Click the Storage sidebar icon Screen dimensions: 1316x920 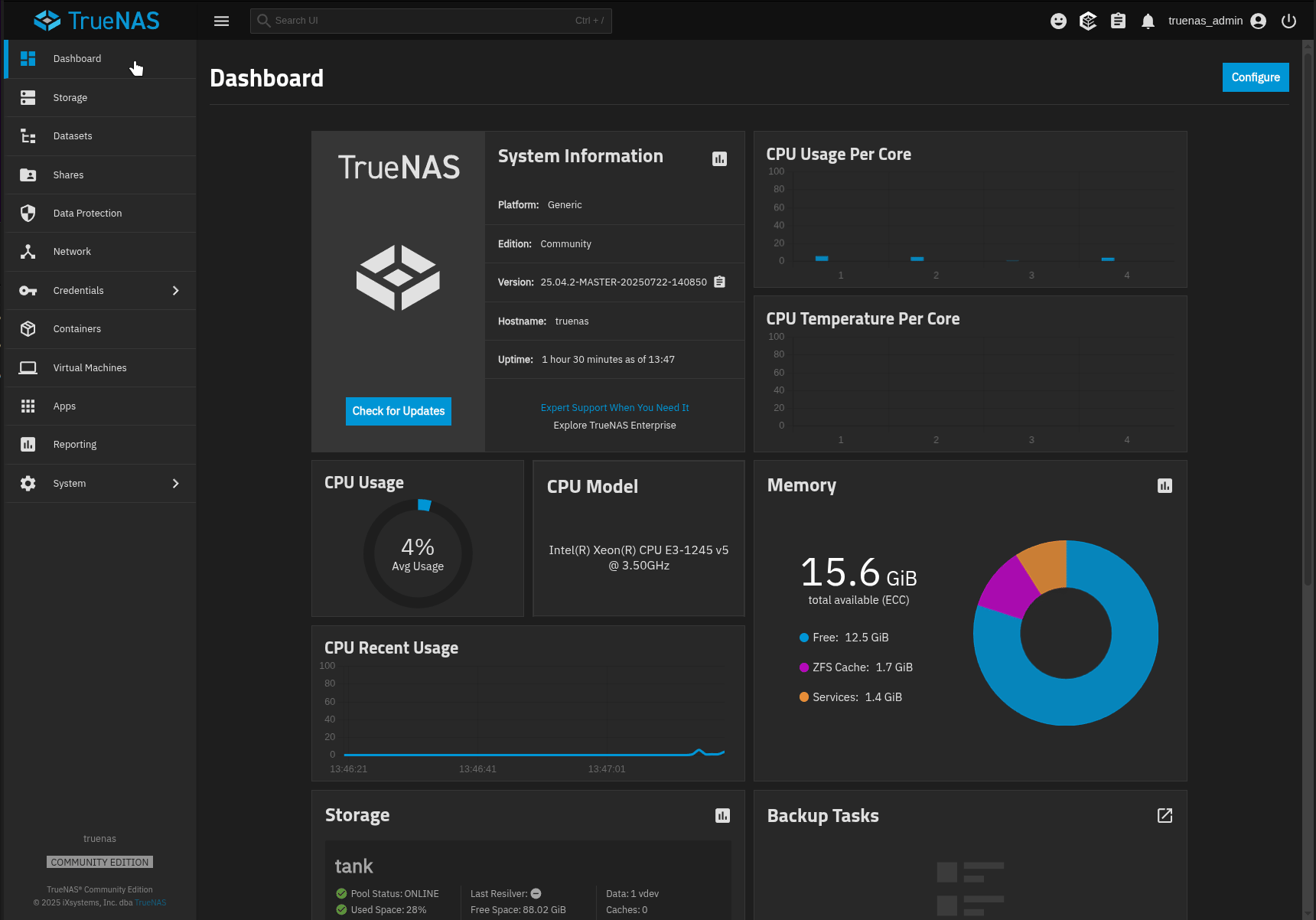click(x=28, y=97)
